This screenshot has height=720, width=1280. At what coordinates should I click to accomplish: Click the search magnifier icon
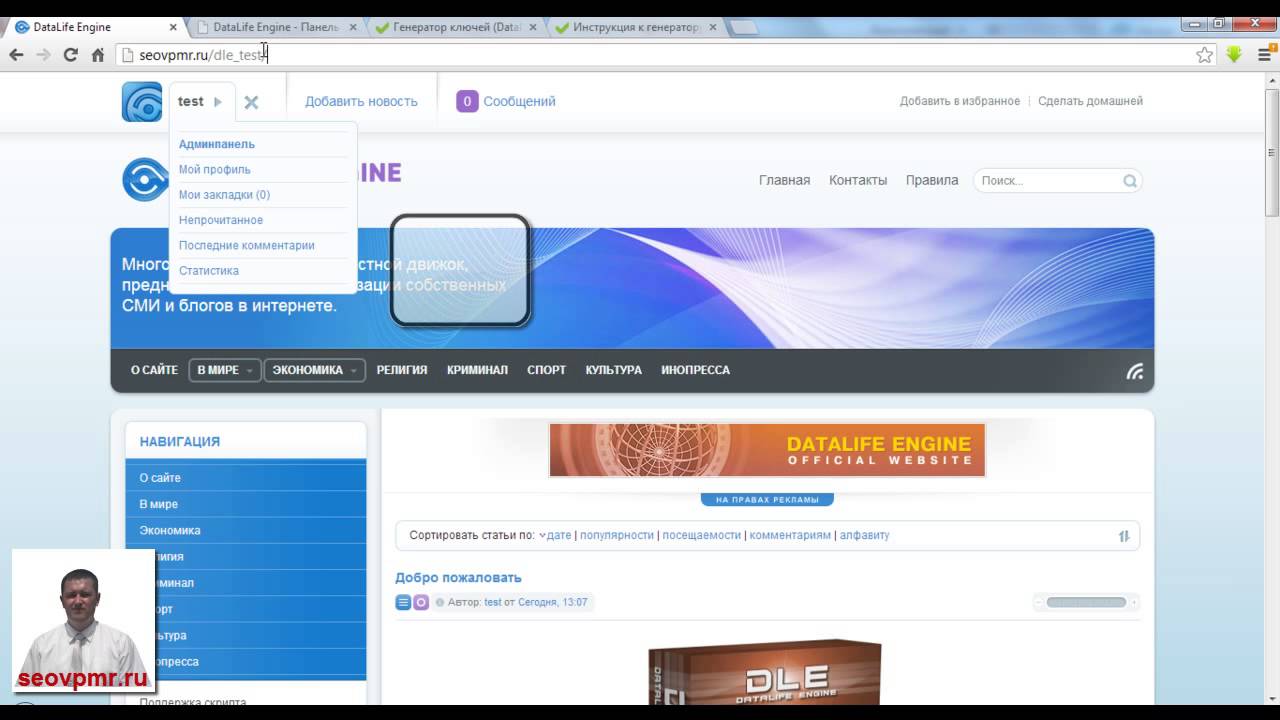click(1130, 181)
